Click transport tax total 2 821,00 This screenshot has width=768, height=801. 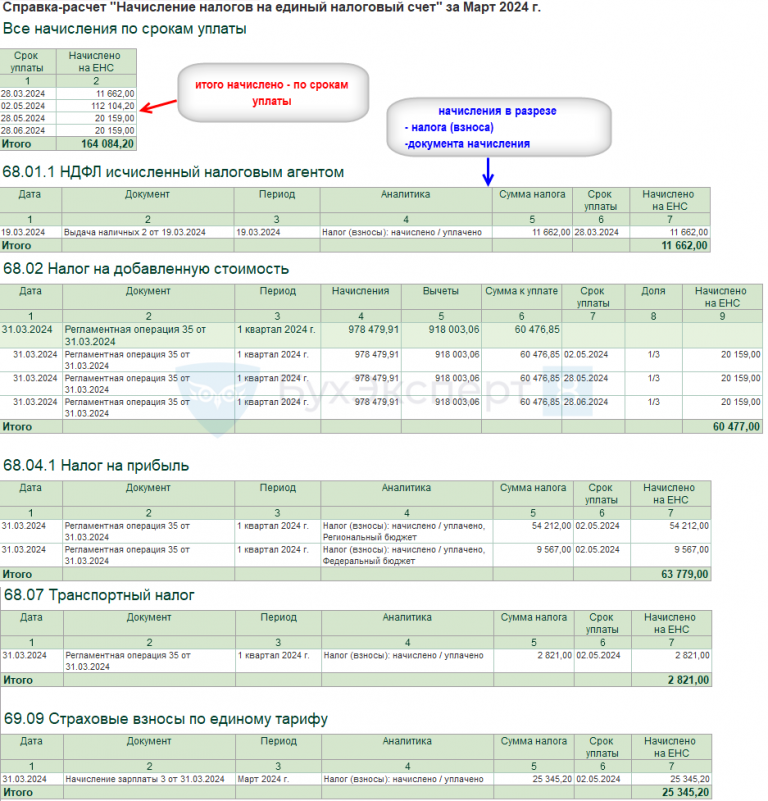coord(688,680)
